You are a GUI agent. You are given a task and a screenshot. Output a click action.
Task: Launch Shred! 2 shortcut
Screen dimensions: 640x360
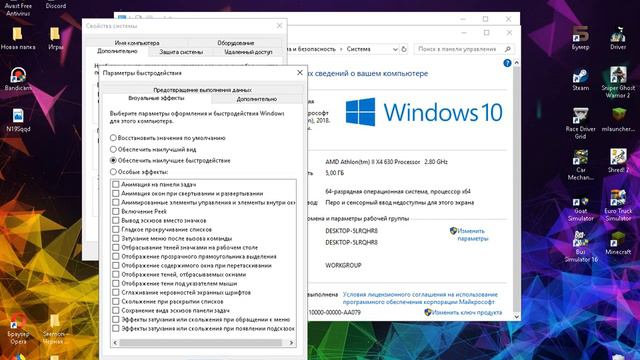click(x=618, y=161)
